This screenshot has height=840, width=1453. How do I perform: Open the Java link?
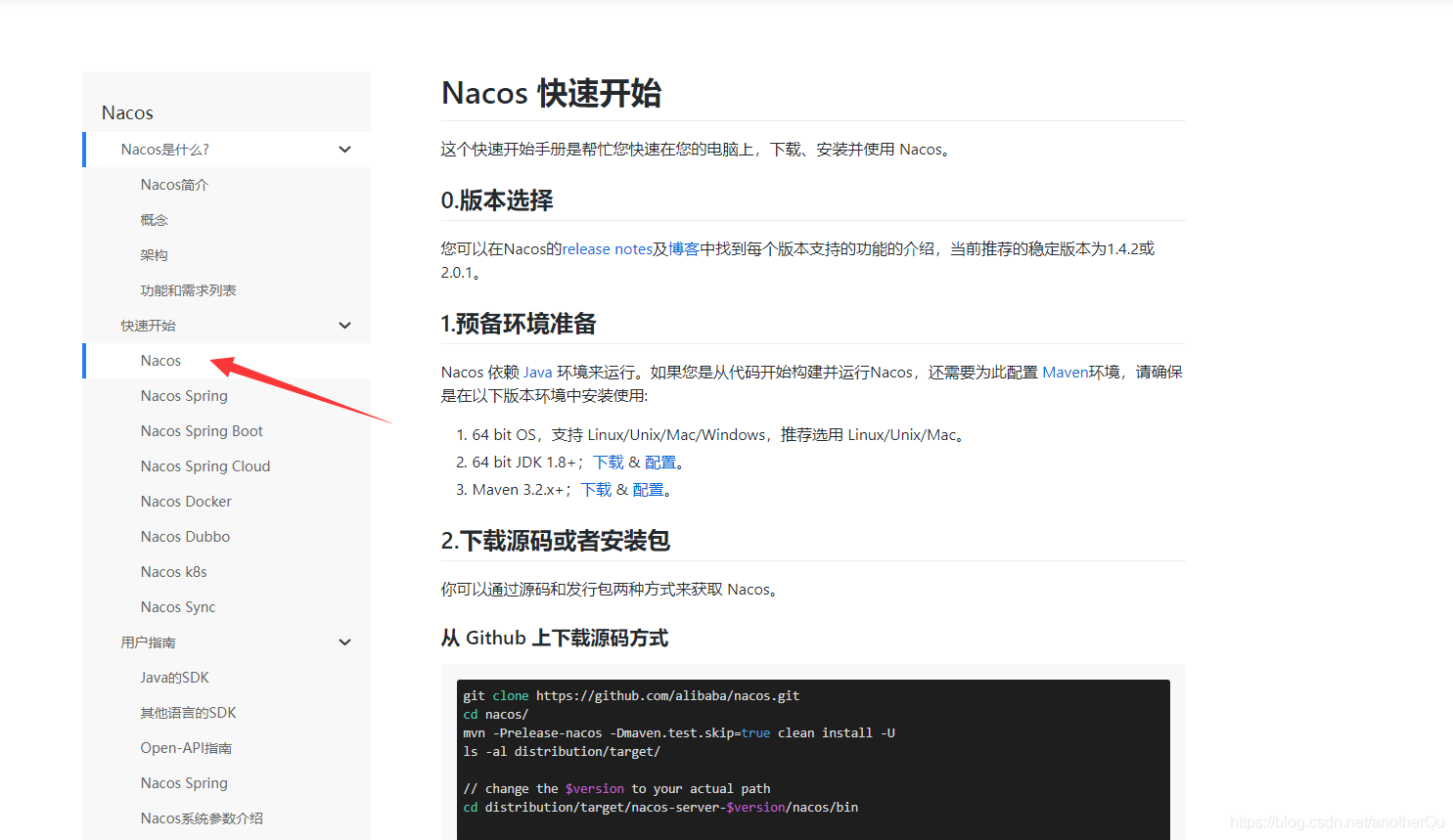(537, 373)
